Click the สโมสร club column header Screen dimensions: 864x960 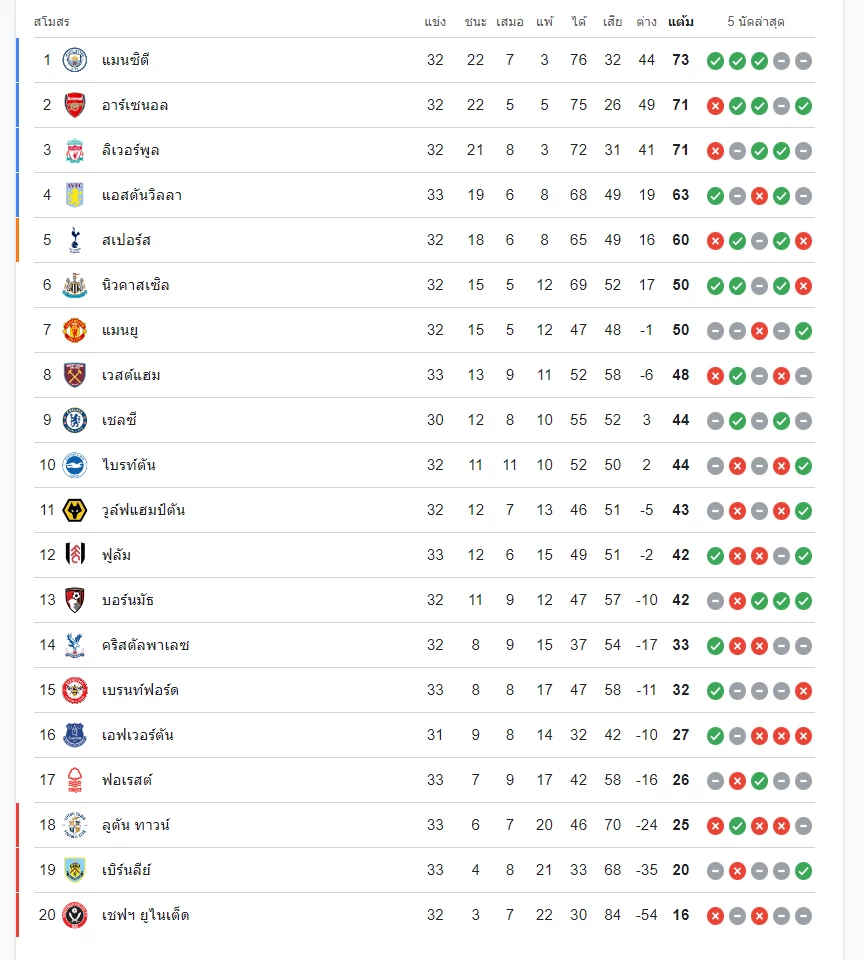point(51,22)
